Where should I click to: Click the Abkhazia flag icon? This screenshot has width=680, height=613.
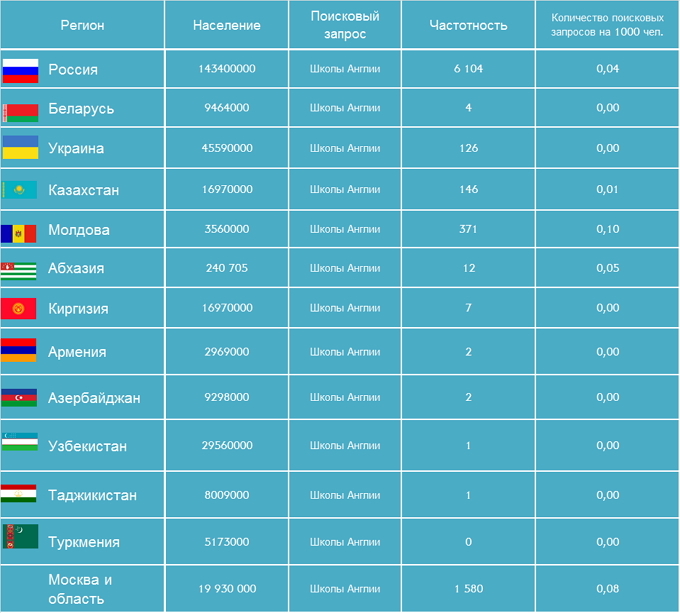click(x=19, y=271)
